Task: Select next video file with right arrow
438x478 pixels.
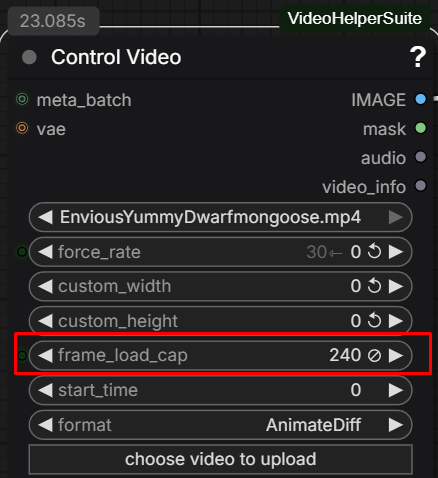Action: coord(396,217)
